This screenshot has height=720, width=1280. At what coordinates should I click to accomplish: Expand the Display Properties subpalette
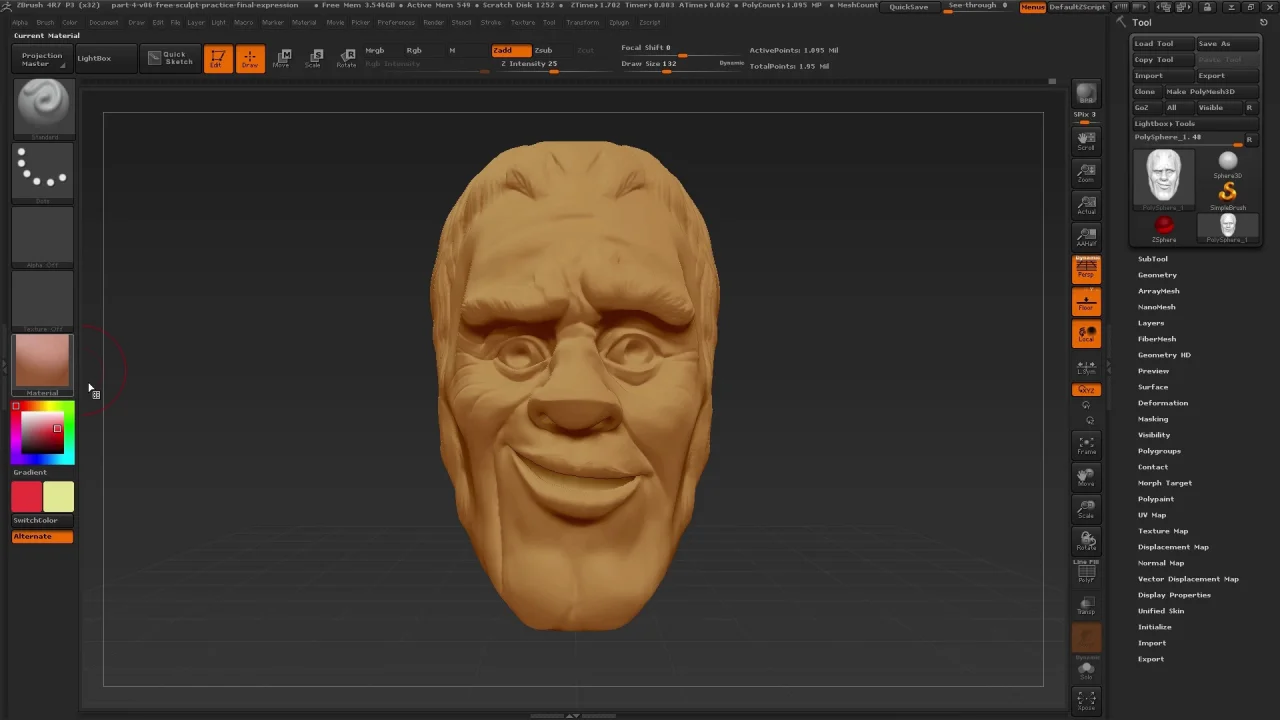1174,595
